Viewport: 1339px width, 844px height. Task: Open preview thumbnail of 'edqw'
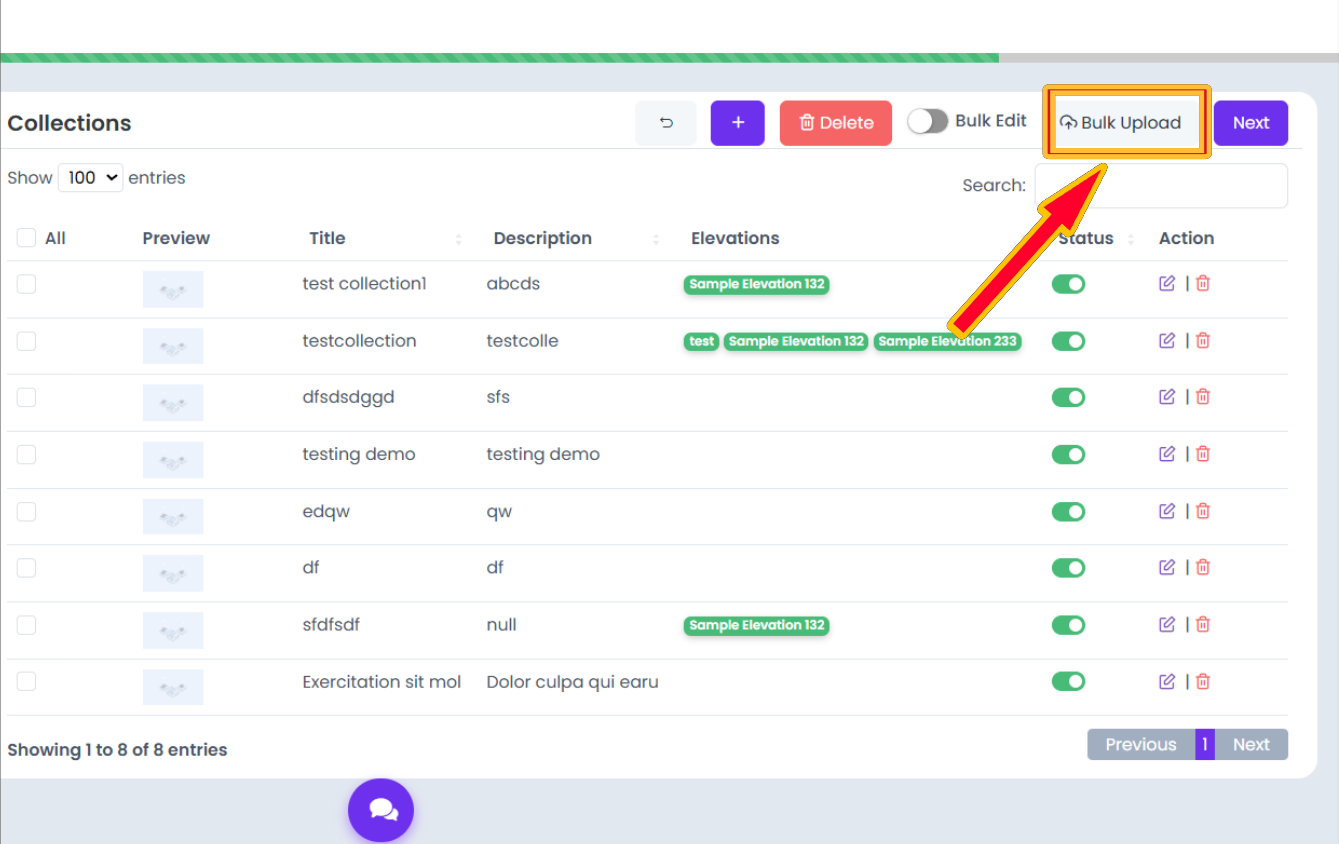173,516
